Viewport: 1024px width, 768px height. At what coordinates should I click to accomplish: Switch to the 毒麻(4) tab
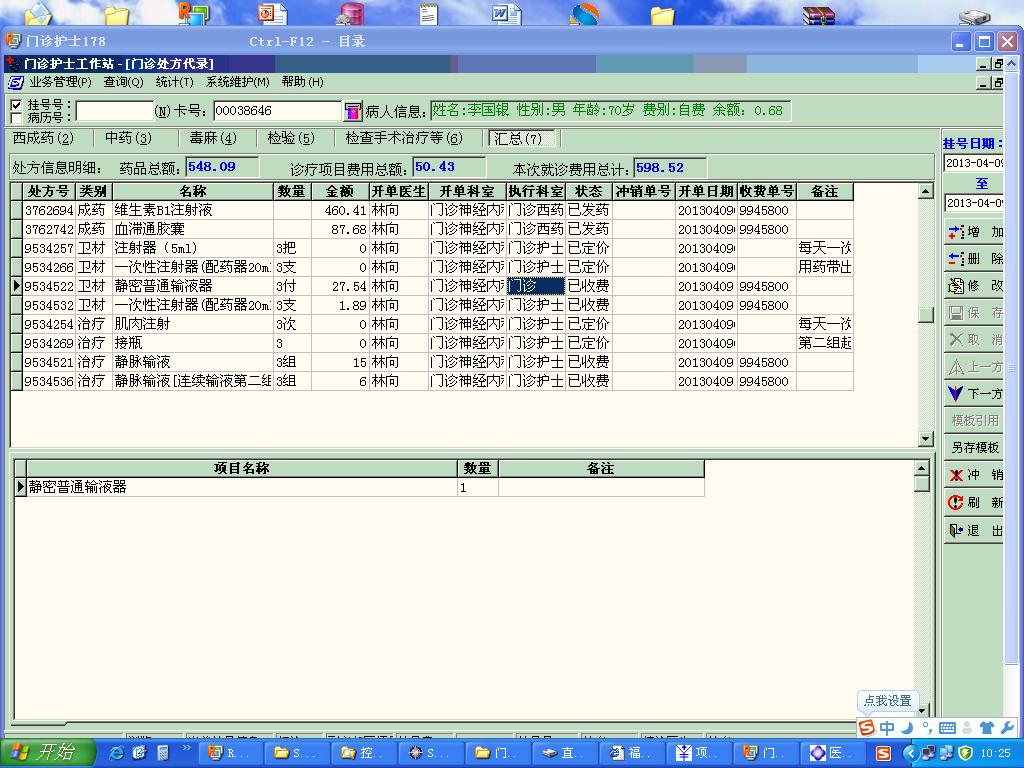pos(213,138)
